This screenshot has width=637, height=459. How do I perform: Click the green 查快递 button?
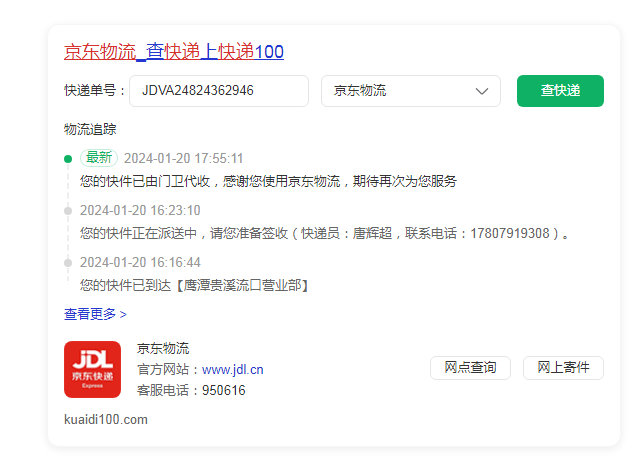(560, 91)
